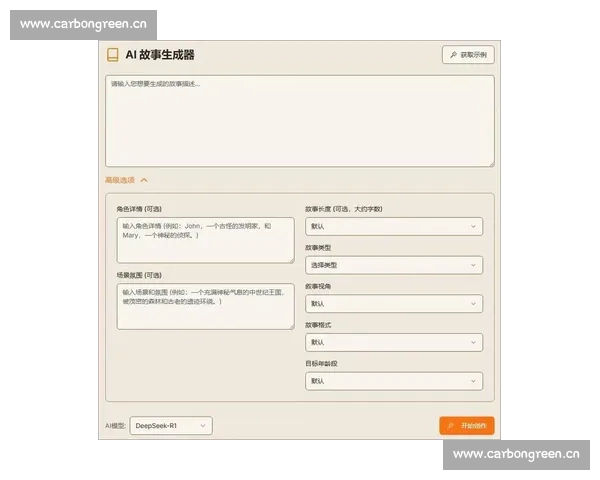Viewport: 600px width, 480px height.
Task: Open the 故事长度 dropdown
Action: 394,226
